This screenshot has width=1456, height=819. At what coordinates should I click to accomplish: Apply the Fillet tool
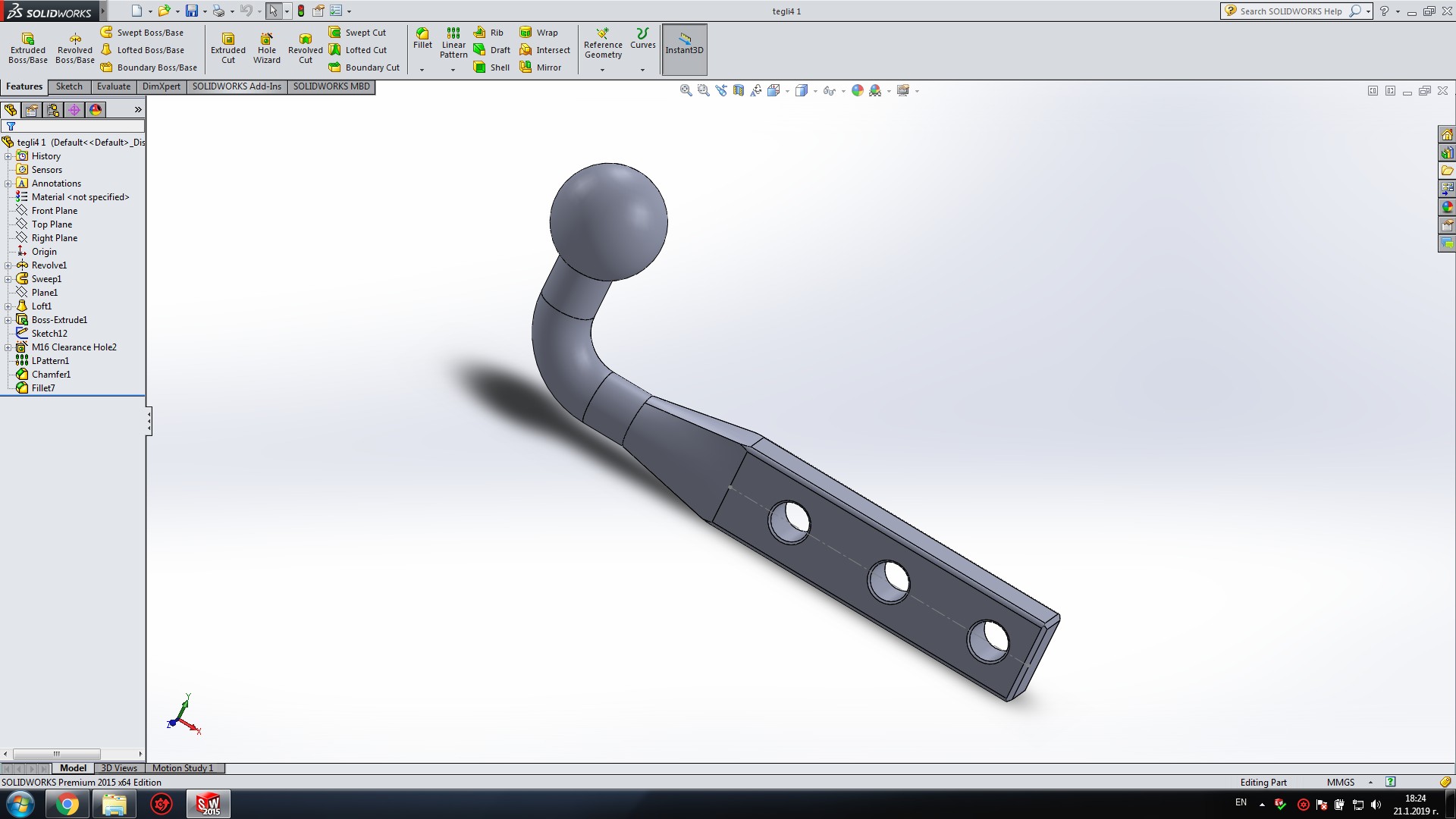click(x=422, y=39)
